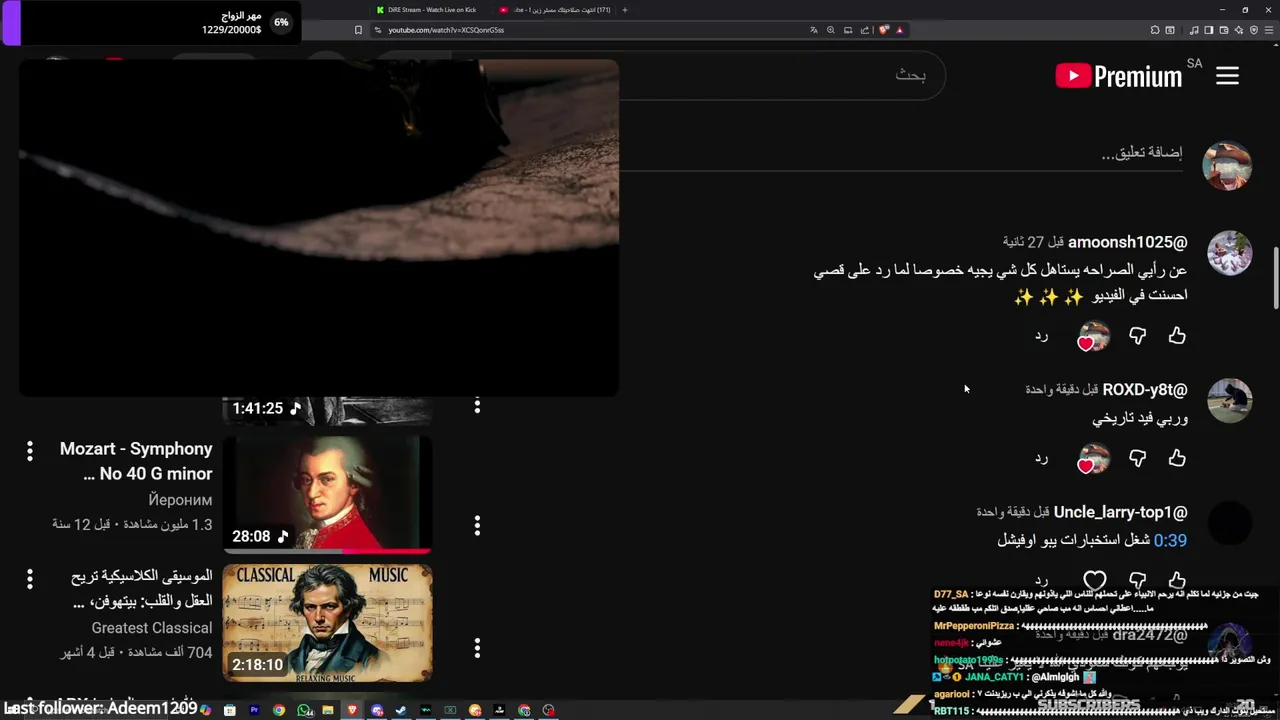Image resolution: width=1280 pixels, height=720 pixels.
Task: Open @Uncle_larry-top1 channel name link
Action: tap(1120, 512)
